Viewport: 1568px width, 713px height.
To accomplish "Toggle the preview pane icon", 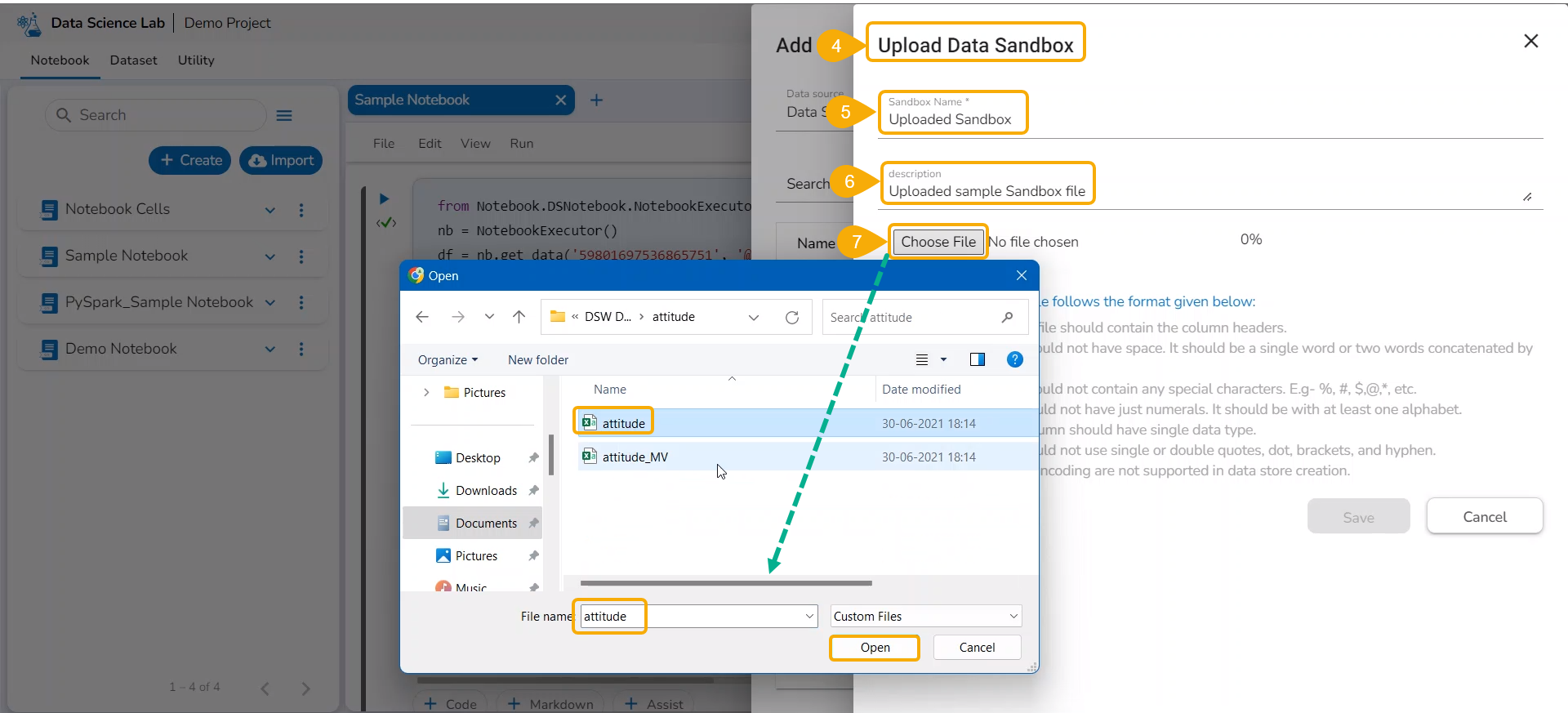I will (x=977, y=359).
